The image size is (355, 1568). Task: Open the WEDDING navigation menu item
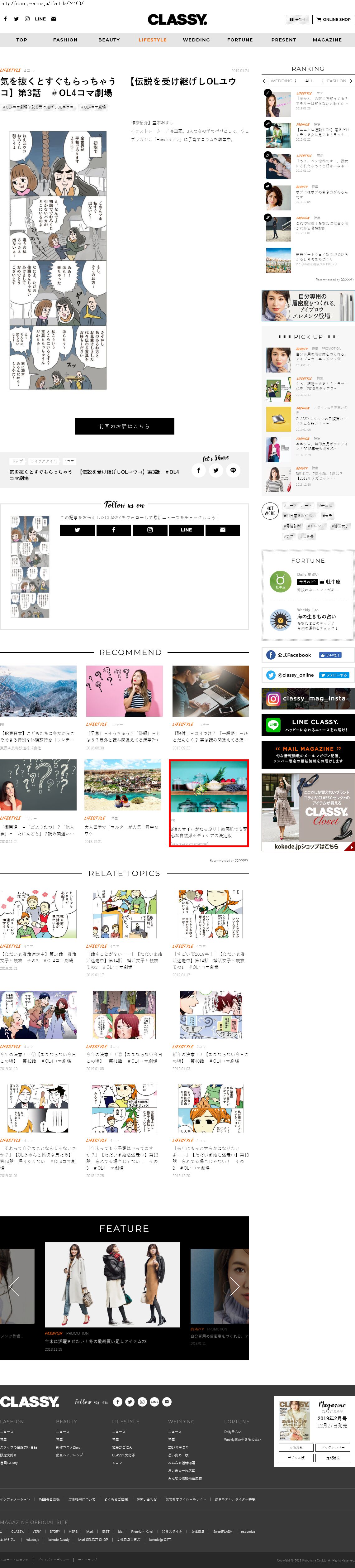pyautogui.click(x=196, y=40)
